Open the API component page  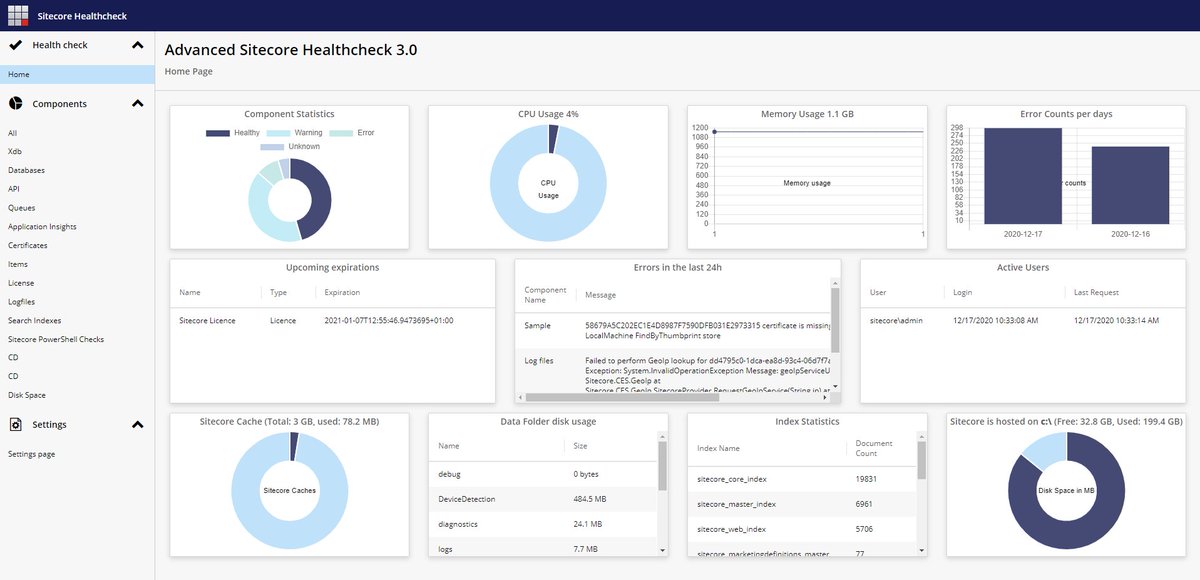click(14, 189)
